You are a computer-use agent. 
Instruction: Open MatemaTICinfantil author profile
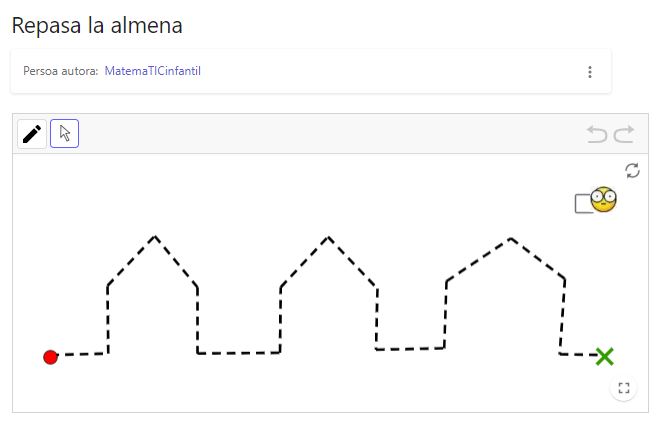[152, 71]
